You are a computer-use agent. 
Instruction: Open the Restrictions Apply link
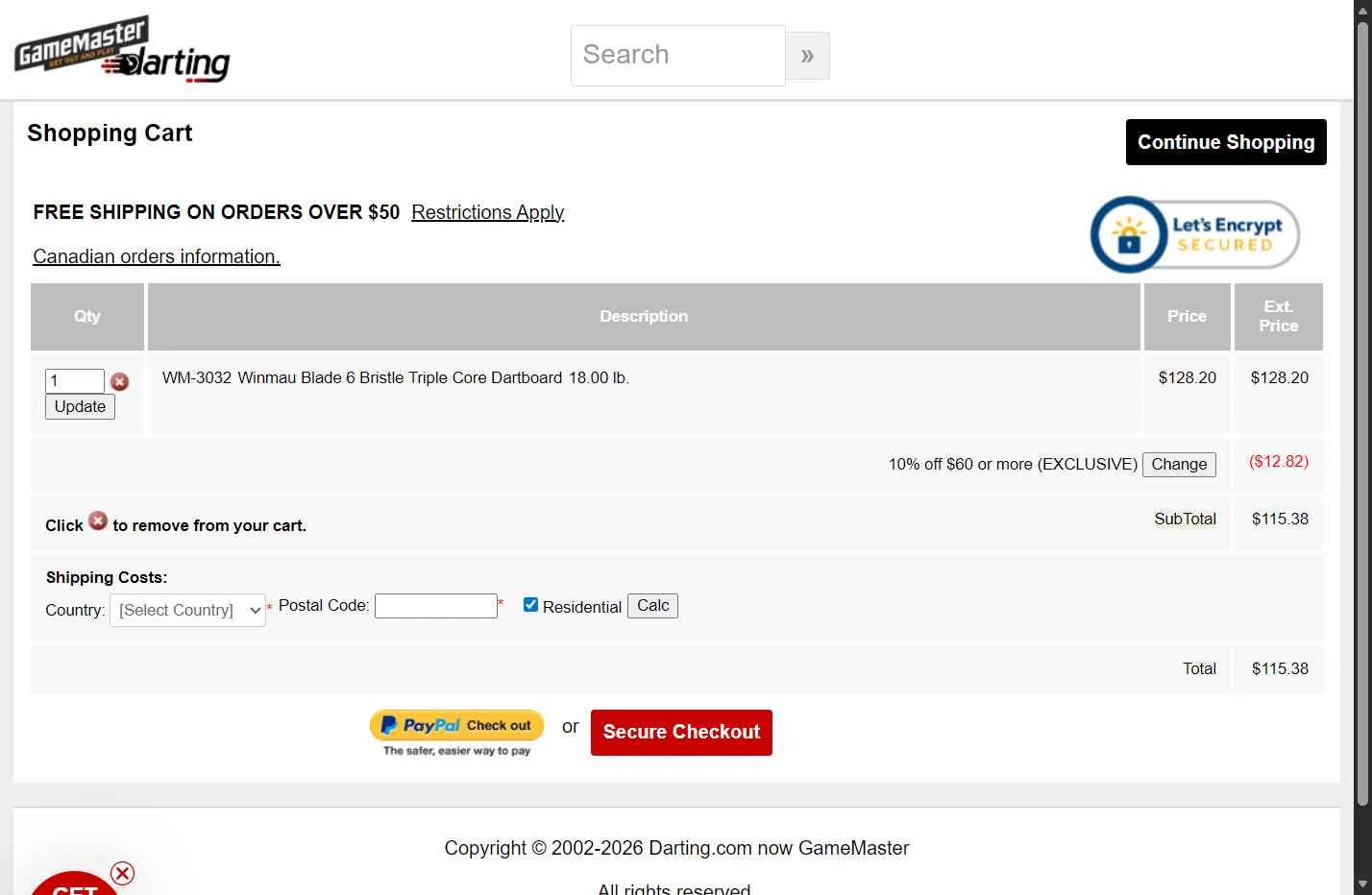click(487, 212)
